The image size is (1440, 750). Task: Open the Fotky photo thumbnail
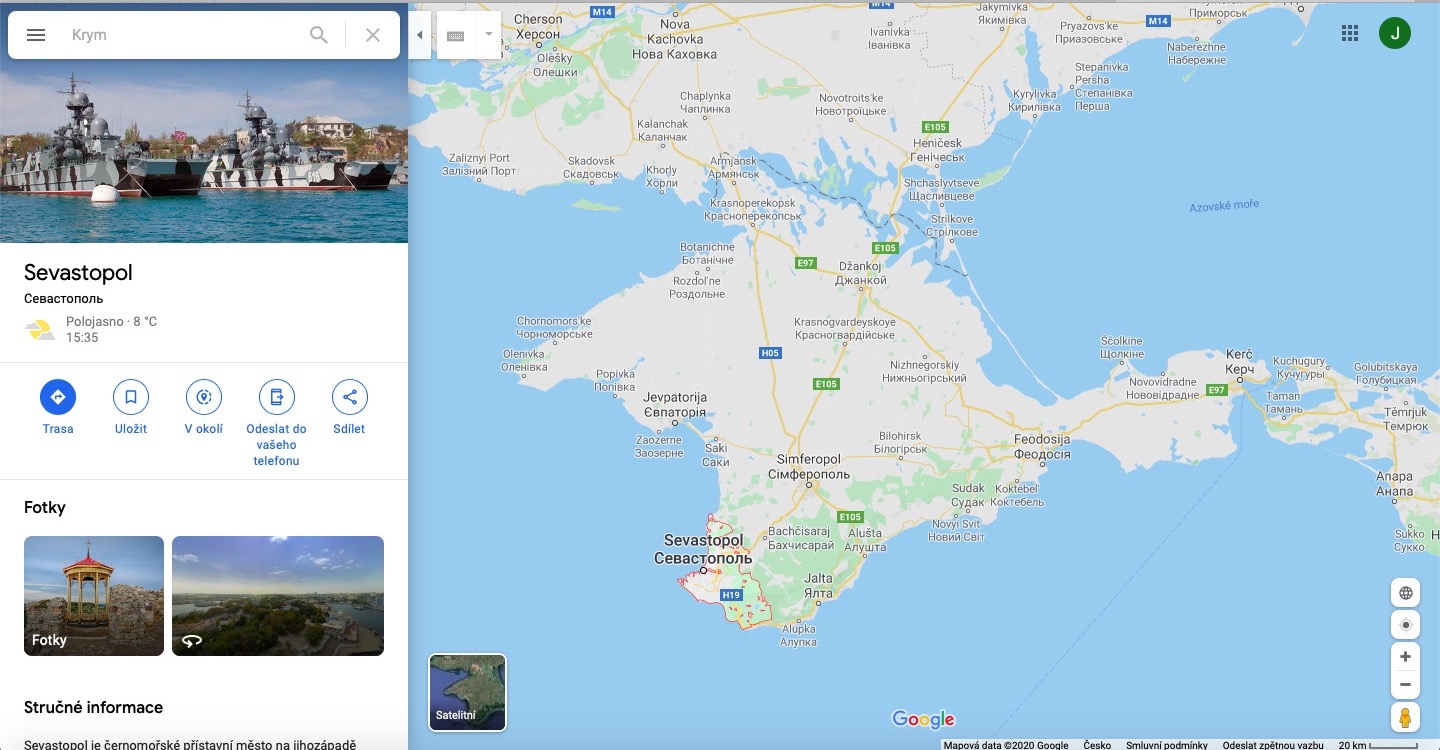94,596
